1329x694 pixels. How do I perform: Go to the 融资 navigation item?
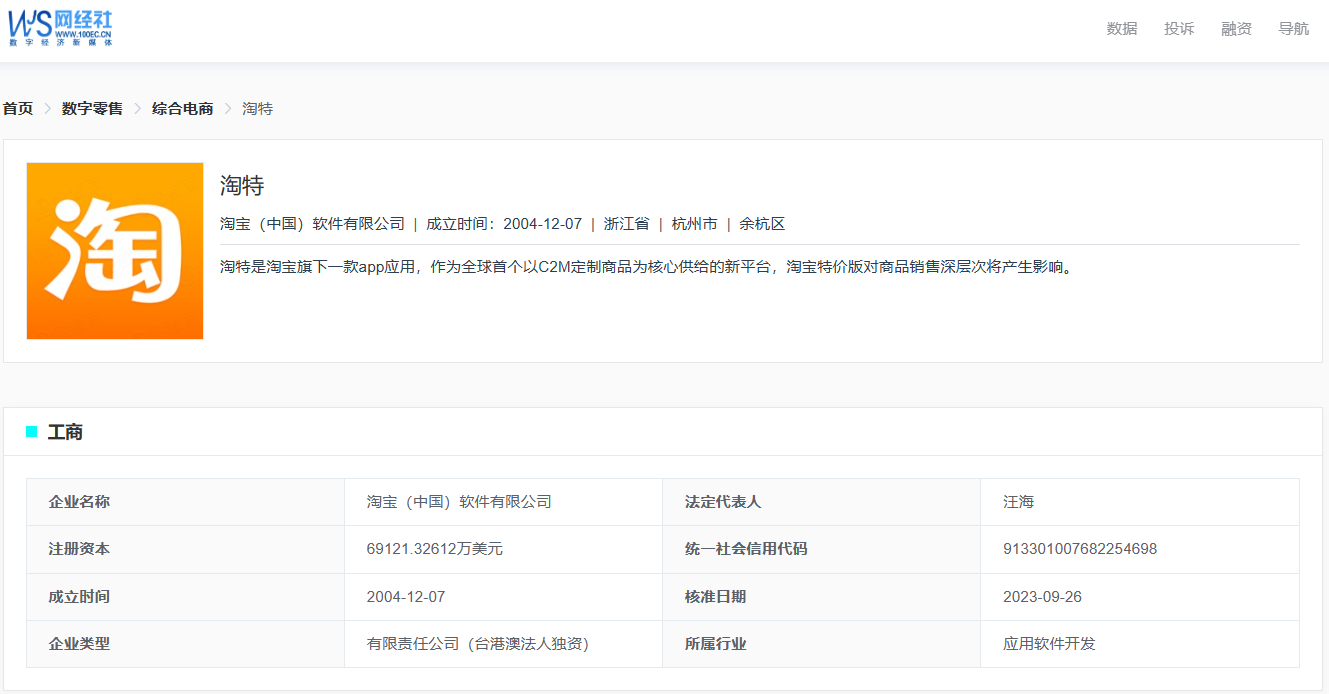[x=1236, y=29]
